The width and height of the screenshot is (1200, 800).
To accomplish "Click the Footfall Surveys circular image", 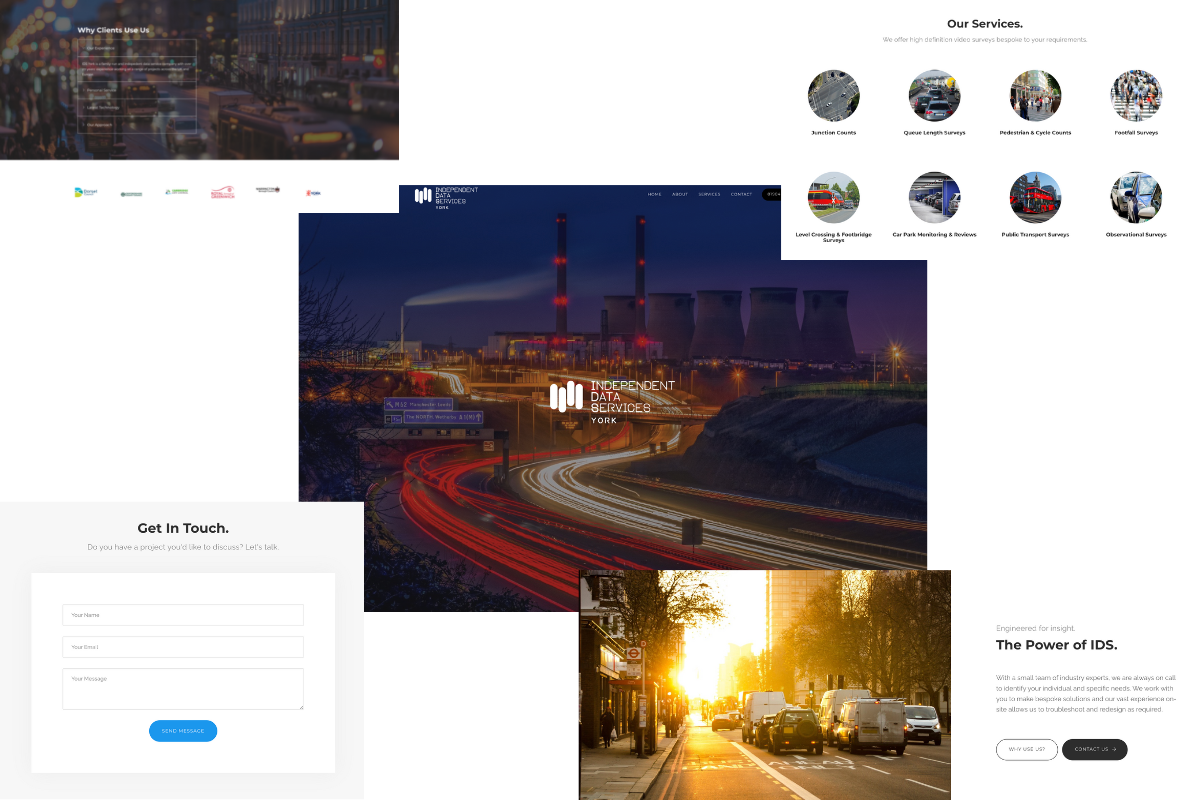I will click(x=1136, y=96).
